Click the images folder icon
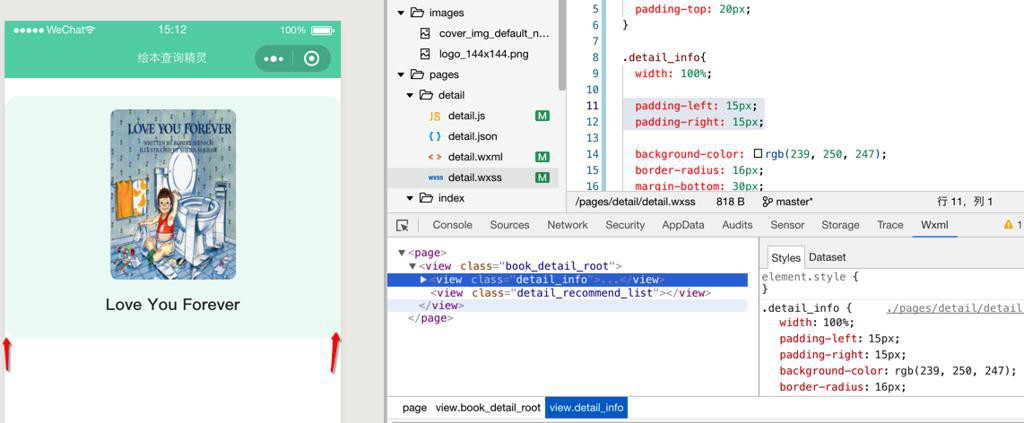The height and width of the screenshot is (423, 1024). click(417, 12)
